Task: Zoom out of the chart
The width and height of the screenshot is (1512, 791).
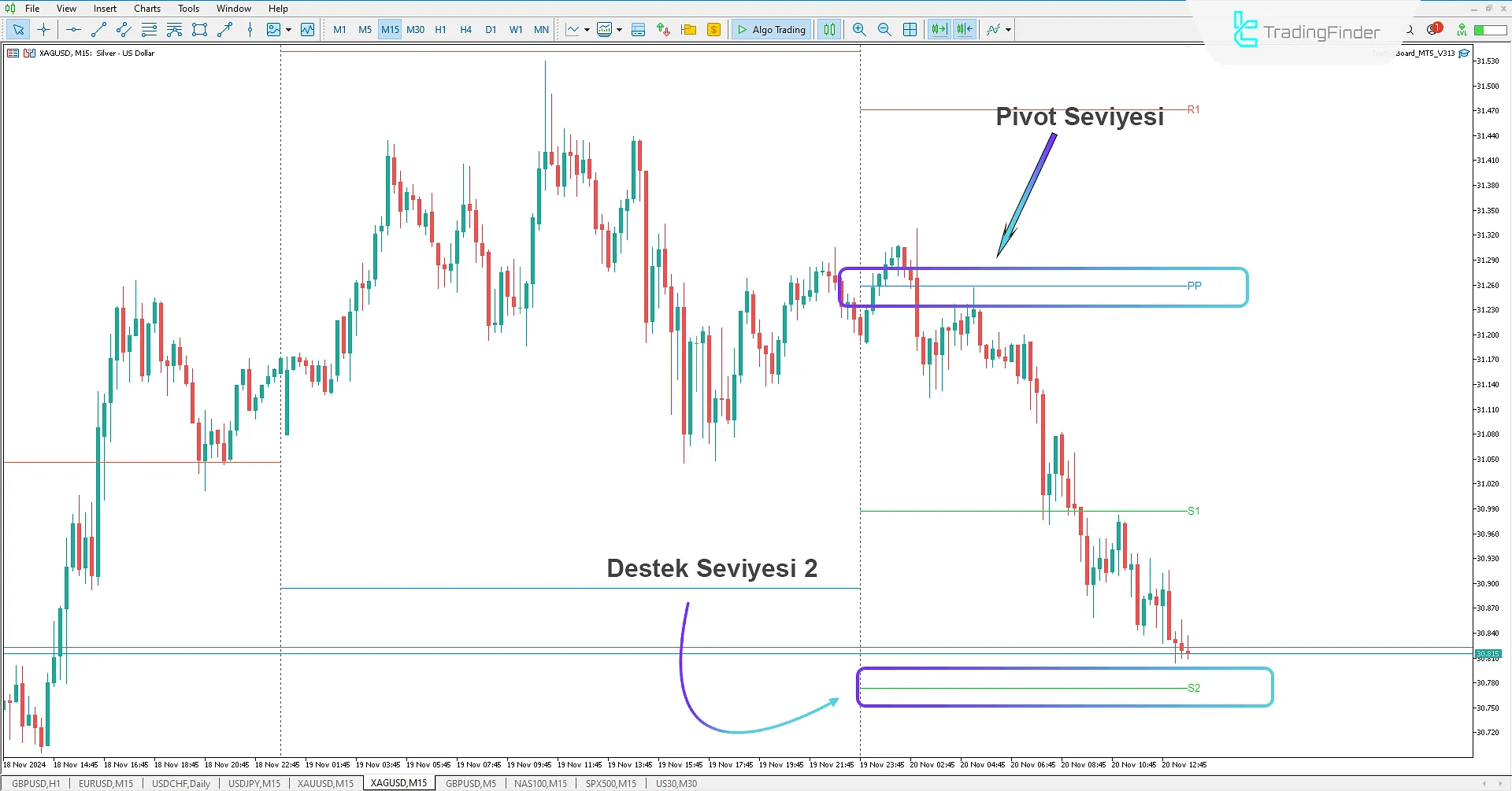Action: tap(884, 30)
